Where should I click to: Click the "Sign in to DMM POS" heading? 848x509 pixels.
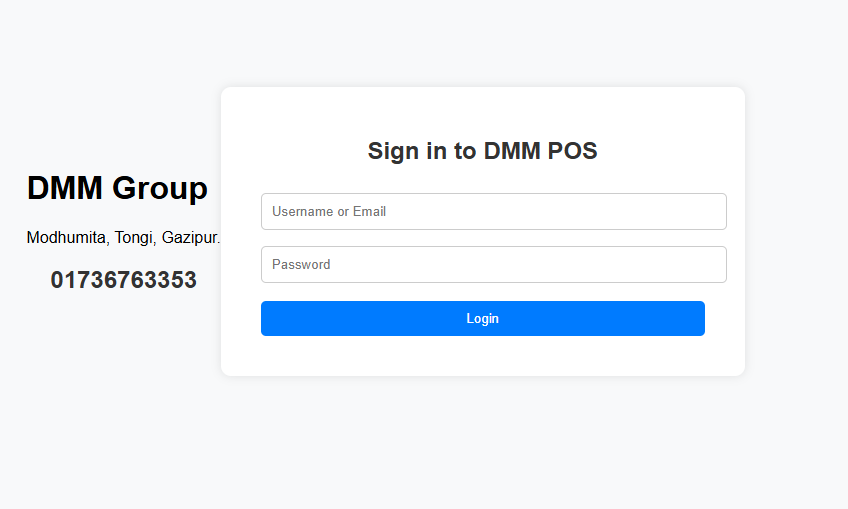tap(482, 151)
